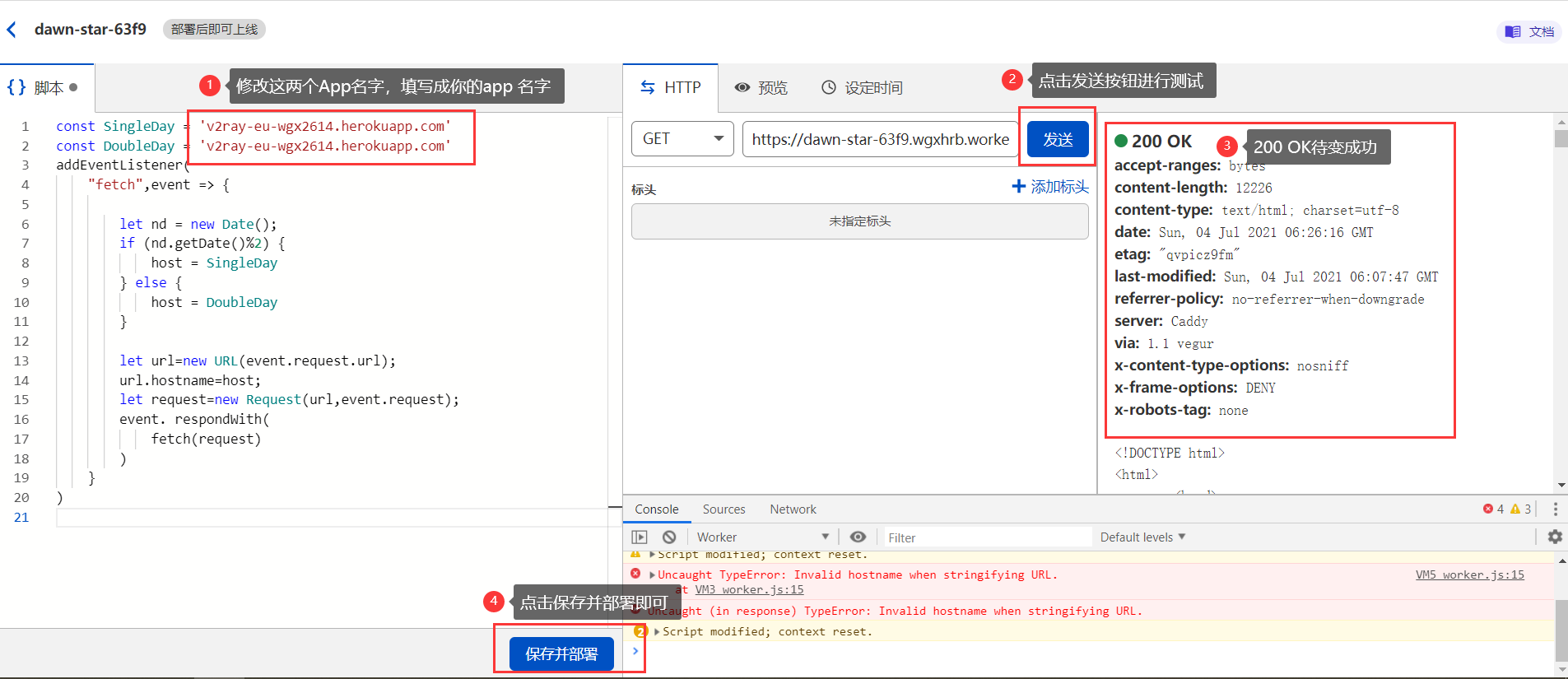Screen dimensions: 1568x679
Task: Open the 预览 preview tab
Action: 761,87
